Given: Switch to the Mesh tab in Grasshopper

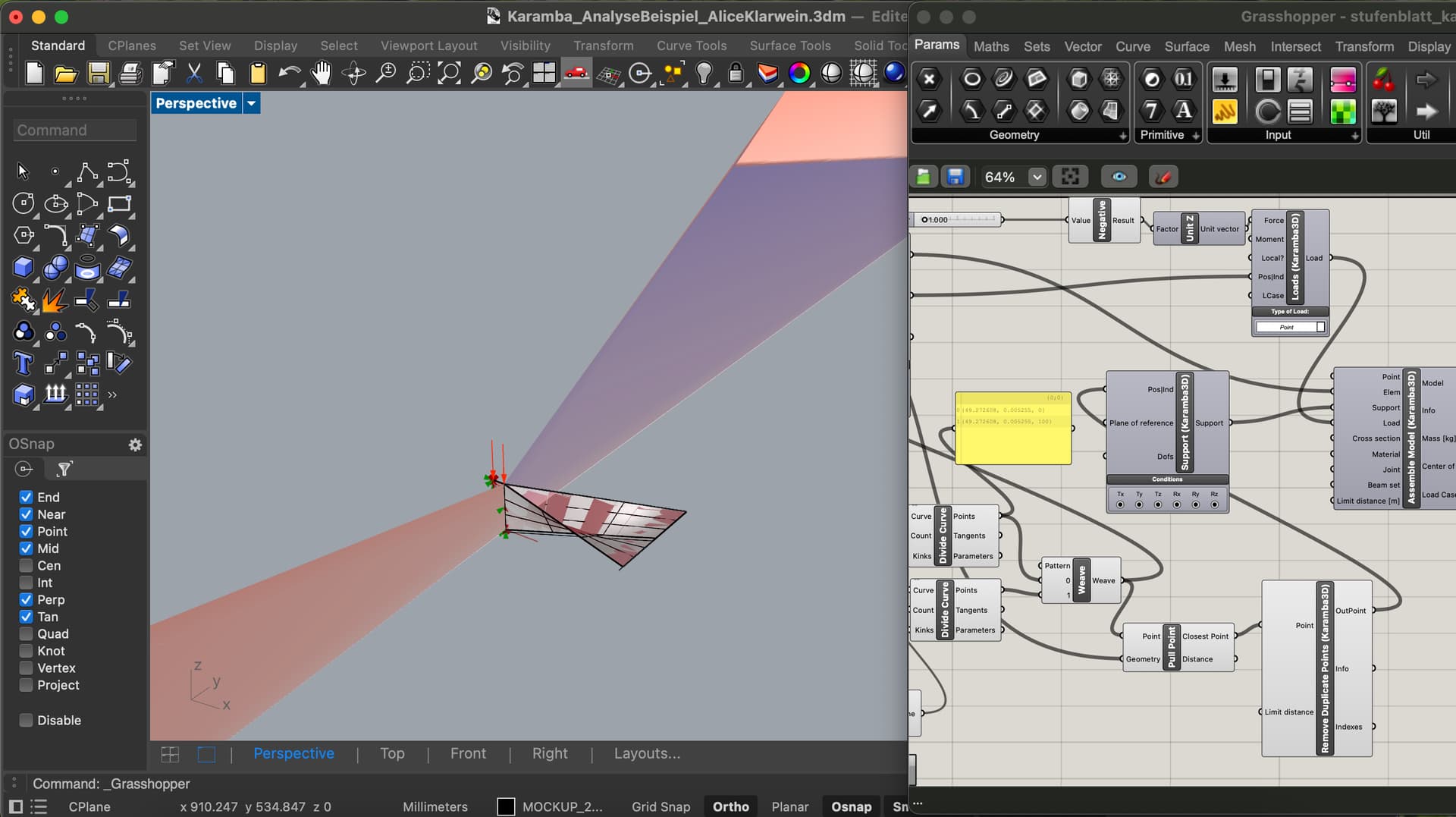Looking at the screenshot, I should [x=1239, y=46].
